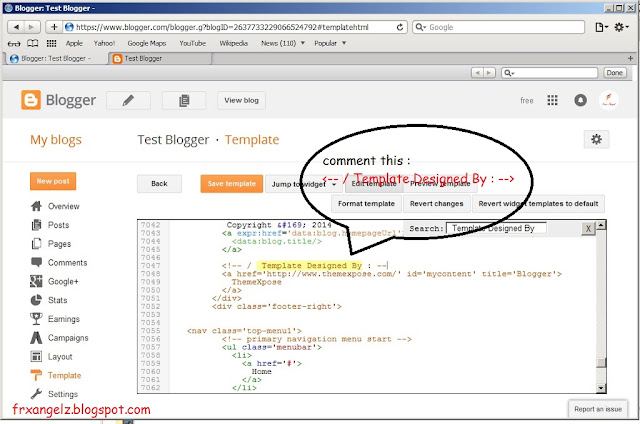Open the page menu icon
The width and height of the screenshot is (640, 424).
coord(601,27)
